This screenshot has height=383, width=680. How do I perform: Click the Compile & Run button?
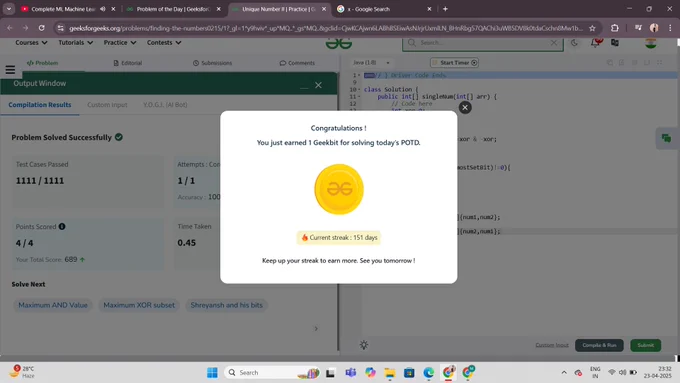tap(599, 345)
